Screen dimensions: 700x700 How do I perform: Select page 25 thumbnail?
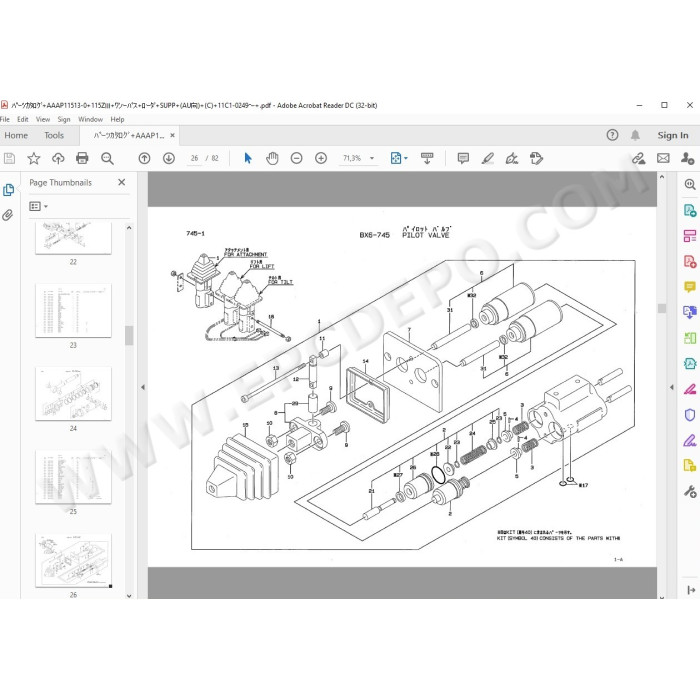pyautogui.click(x=73, y=477)
